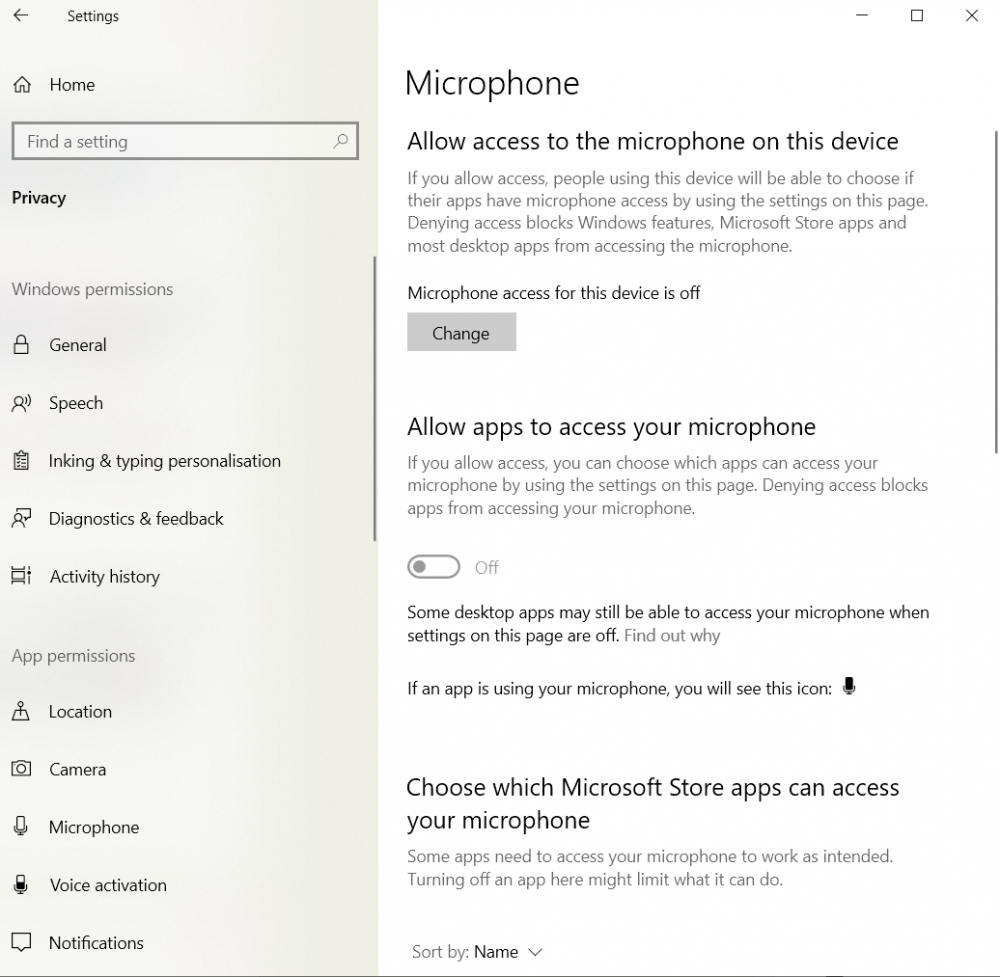1000x977 pixels.
Task: Click the Activity history icon
Action: pyautogui.click(x=21, y=576)
